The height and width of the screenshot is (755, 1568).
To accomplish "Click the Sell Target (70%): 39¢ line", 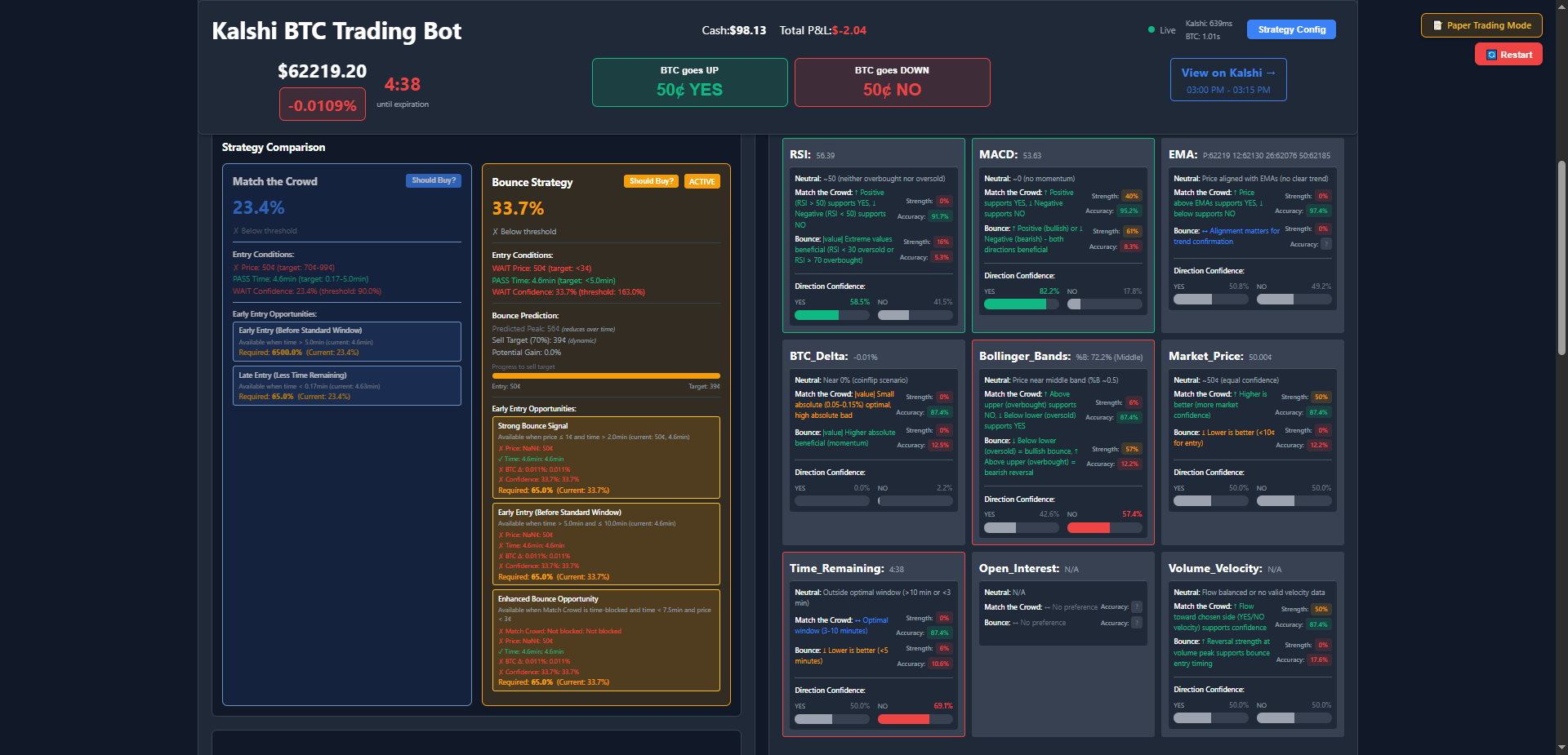I will coord(544,340).
